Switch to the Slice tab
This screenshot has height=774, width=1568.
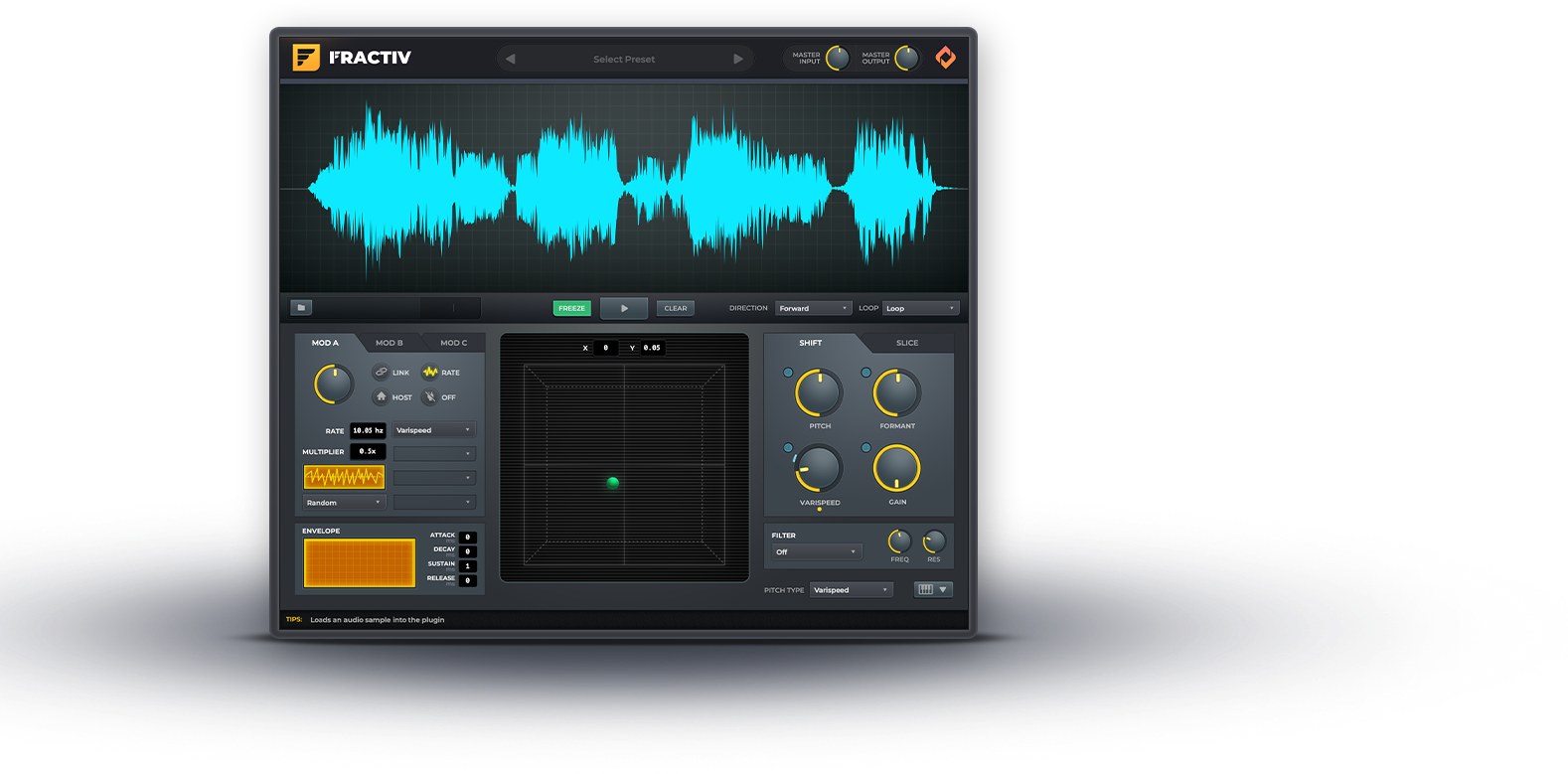click(x=907, y=343)
